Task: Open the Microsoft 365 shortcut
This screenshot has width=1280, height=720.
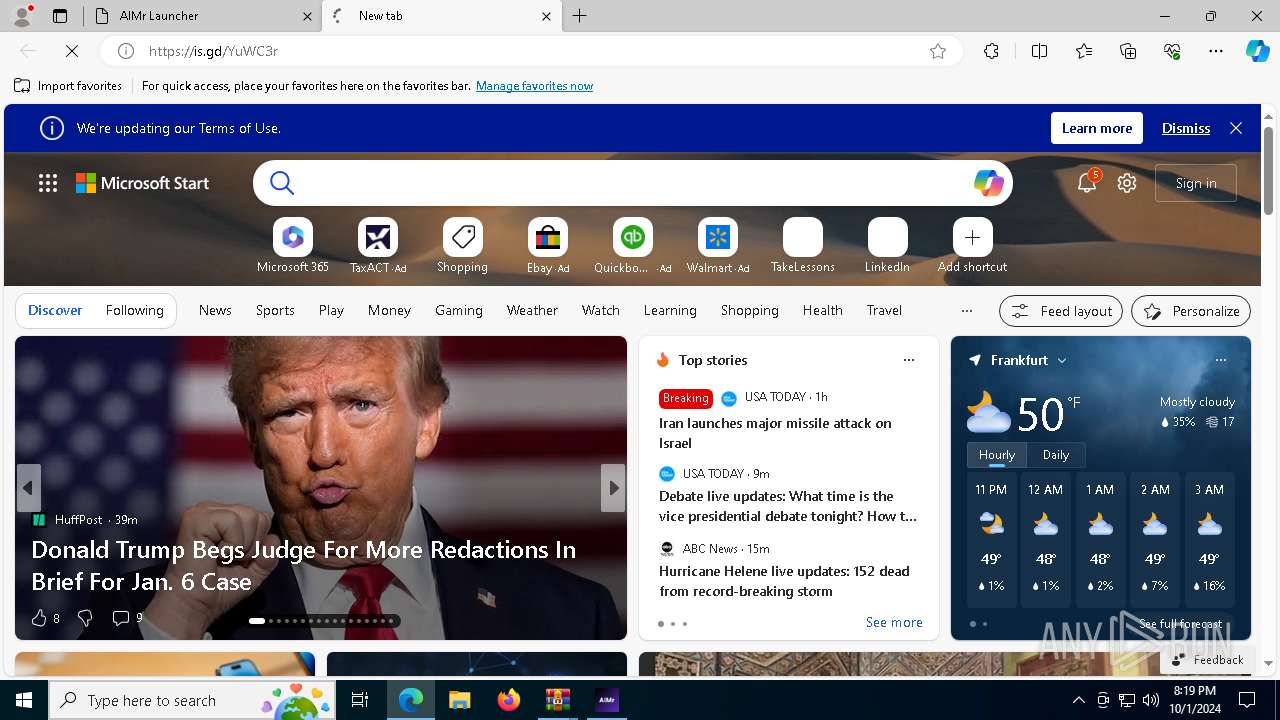Action: 293,238
